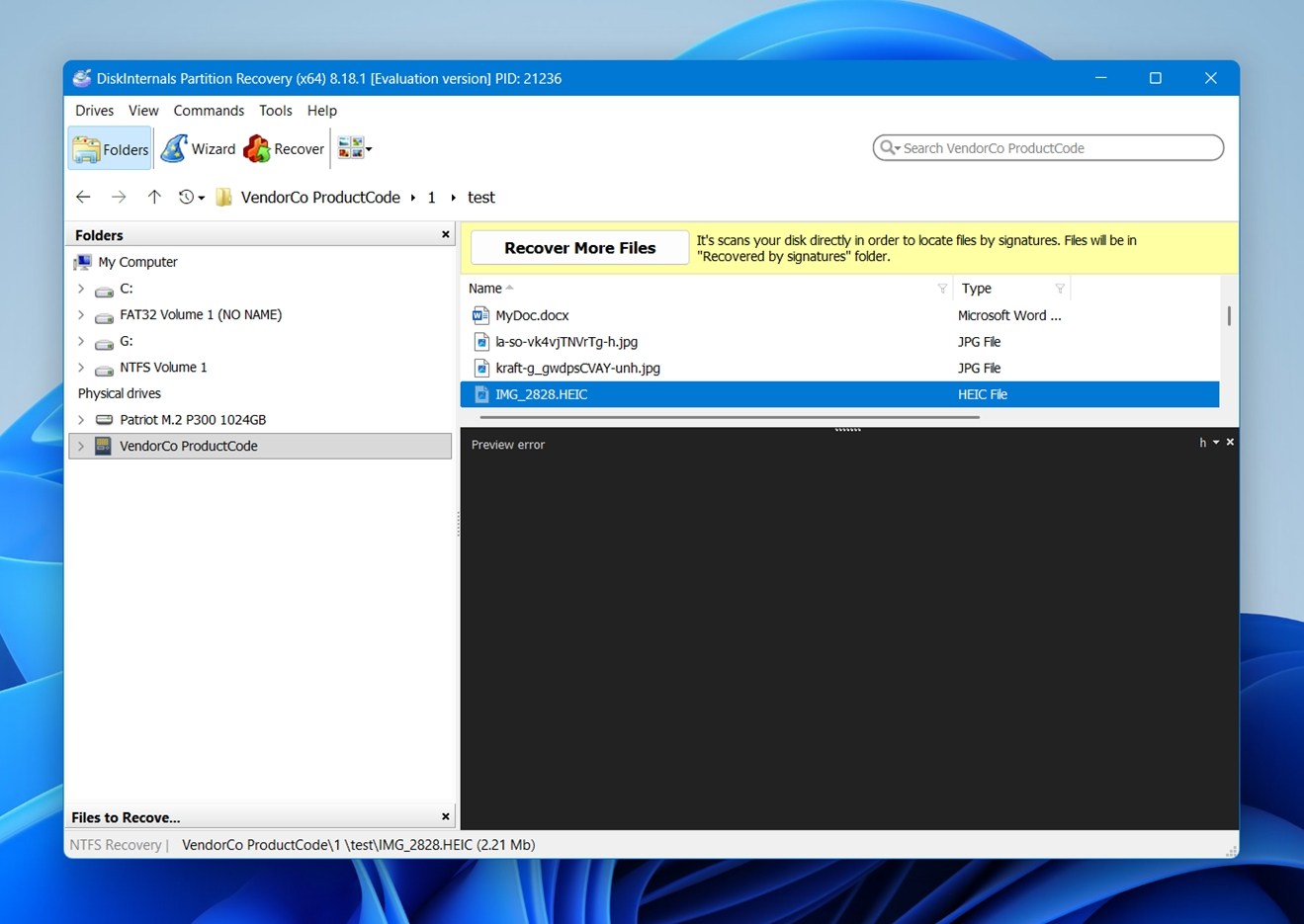Click the Name column filter icon
Viewport: 1304px width, 924px height.
(941, 289)
